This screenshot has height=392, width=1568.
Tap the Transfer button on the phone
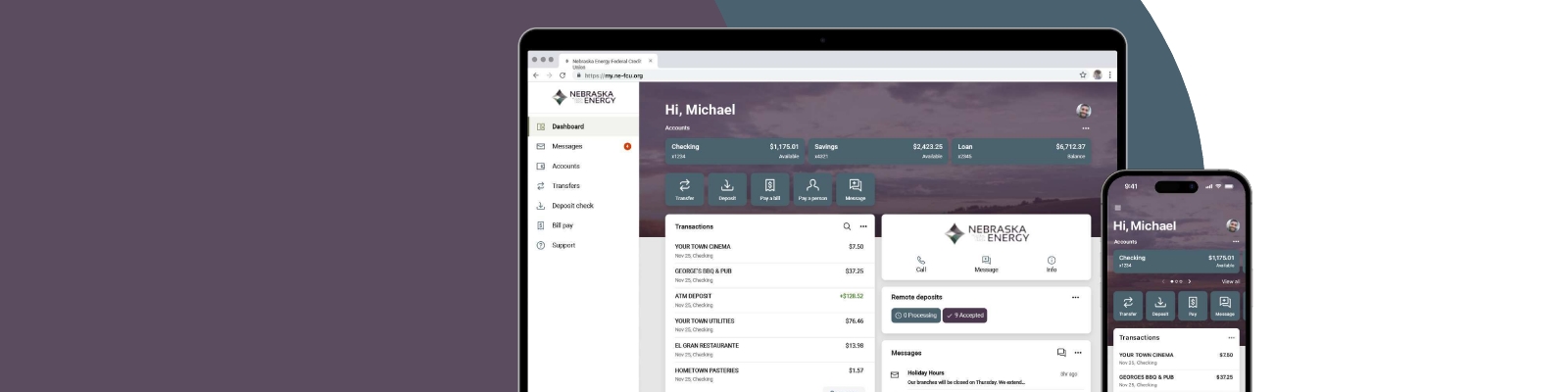coord(1128,306)
